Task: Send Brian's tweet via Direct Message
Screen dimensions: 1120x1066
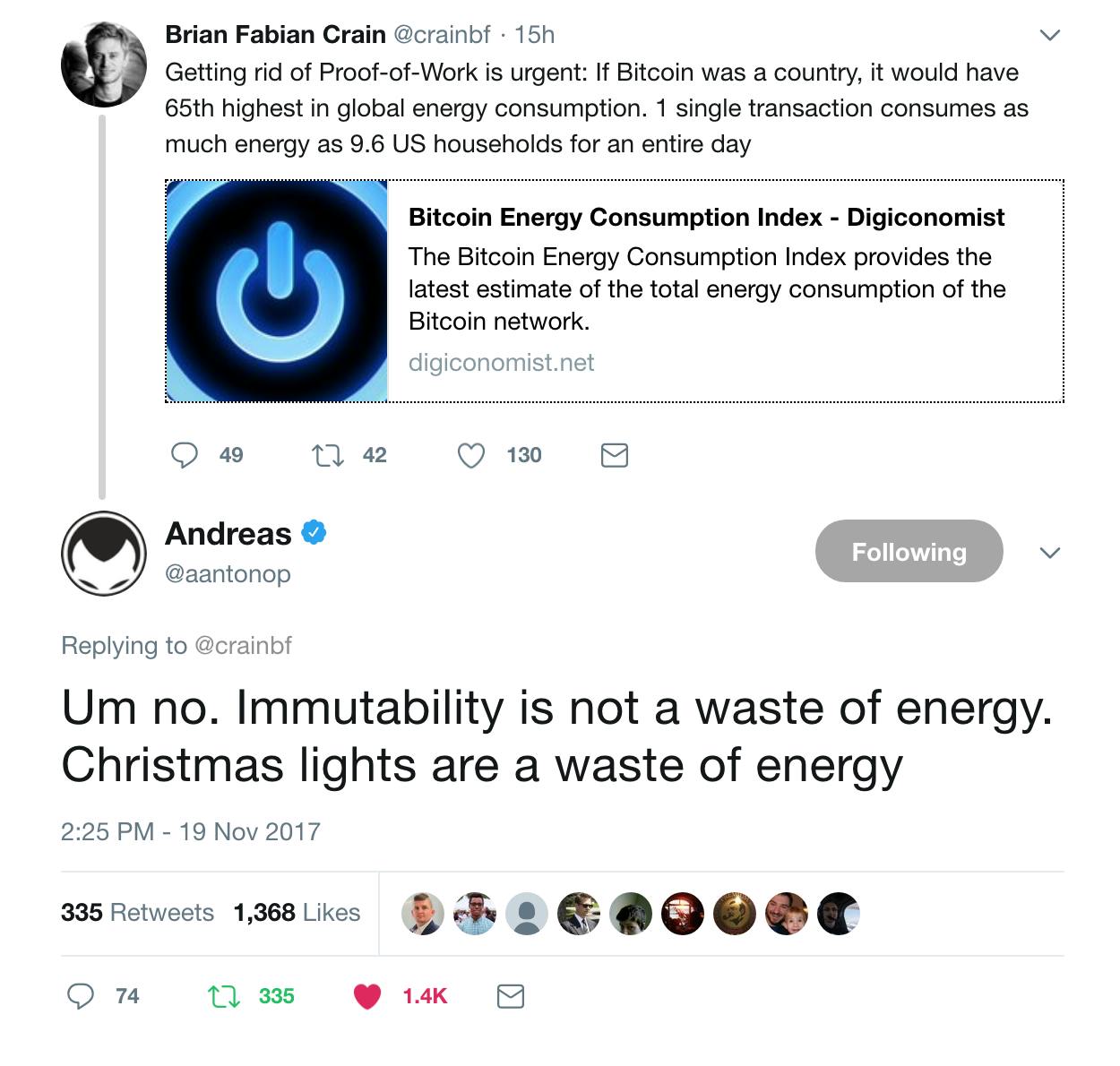Action: click(x=614, y=455)
